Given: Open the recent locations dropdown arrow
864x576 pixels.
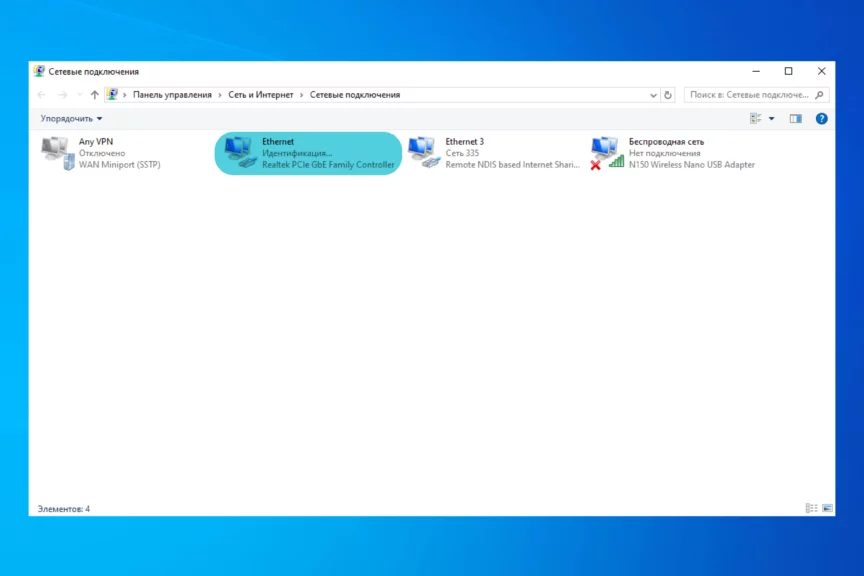Looking at the screenshot, I should tap(80, 95).
